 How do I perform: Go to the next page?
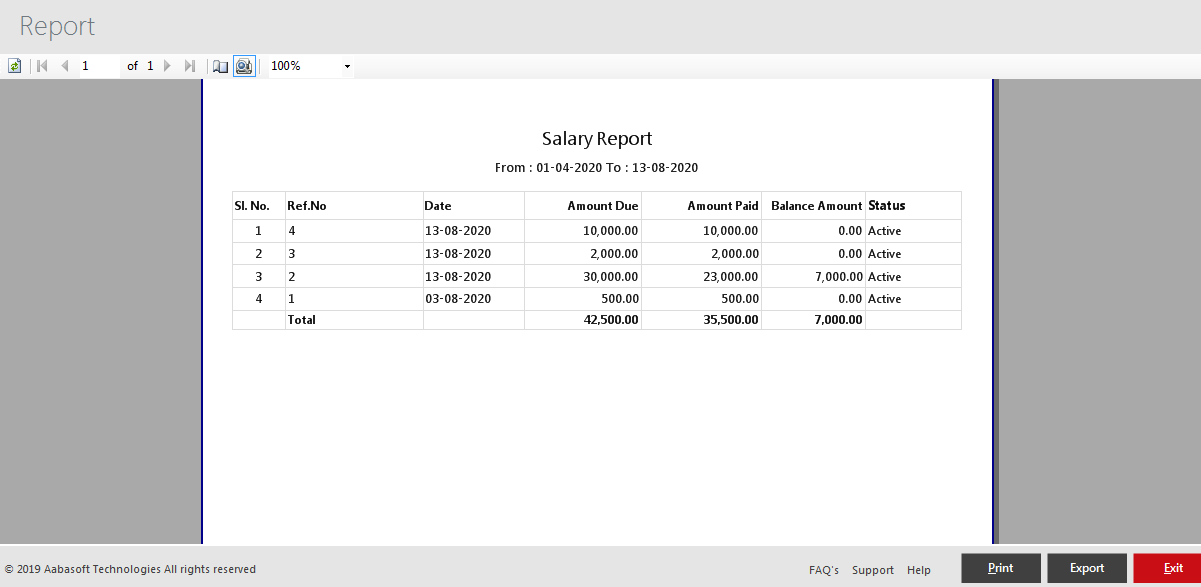(x=167, y=66)
